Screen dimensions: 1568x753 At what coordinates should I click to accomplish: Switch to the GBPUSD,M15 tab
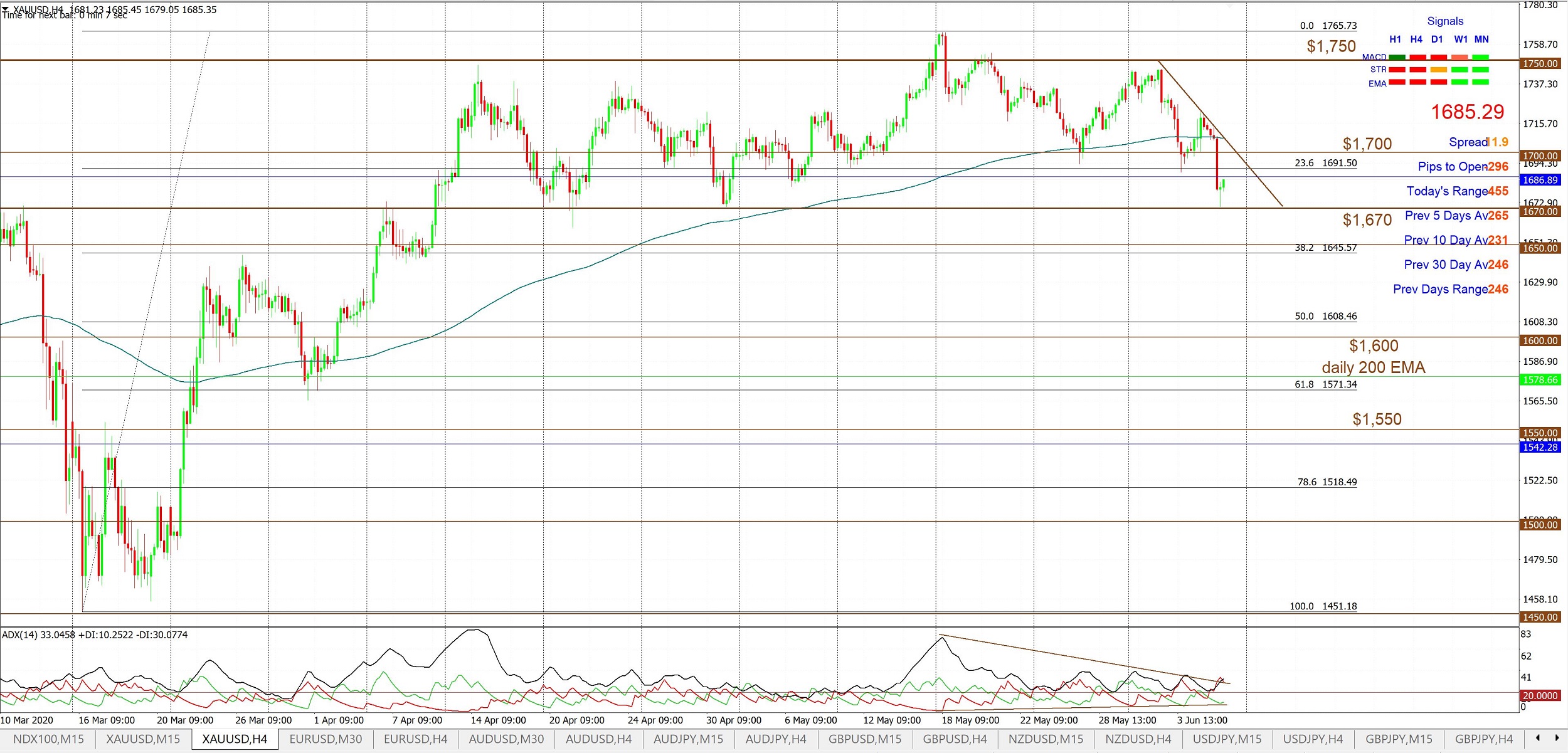864,739
